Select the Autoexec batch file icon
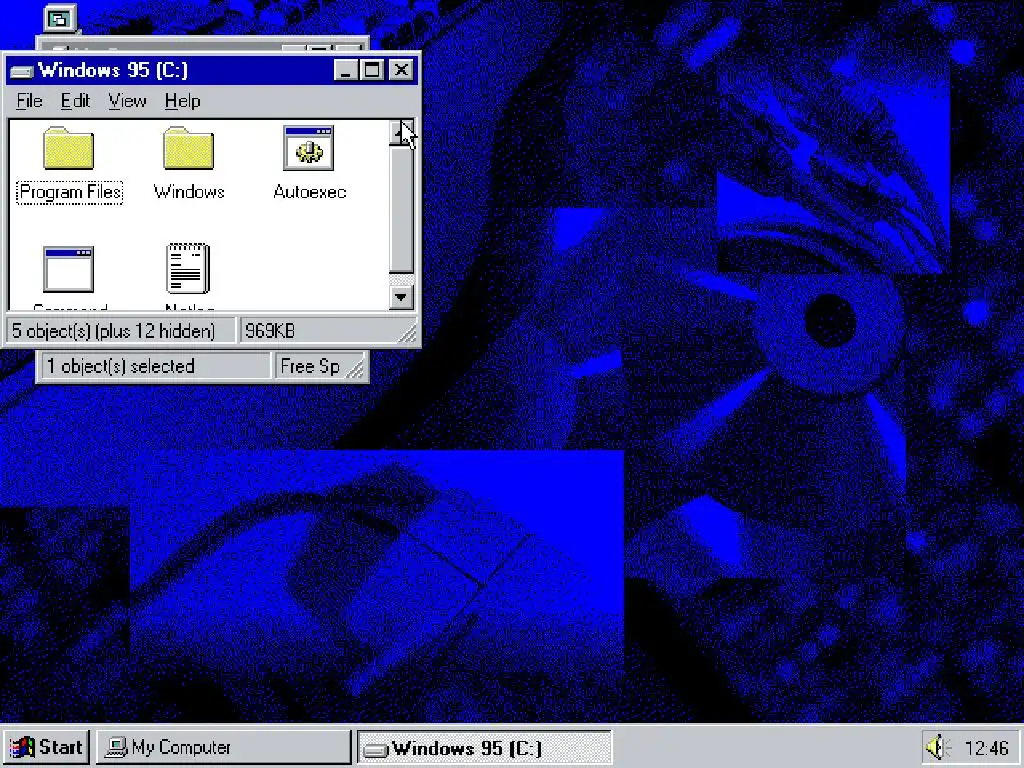This screenshot has height=768, width=1024. 309,148
